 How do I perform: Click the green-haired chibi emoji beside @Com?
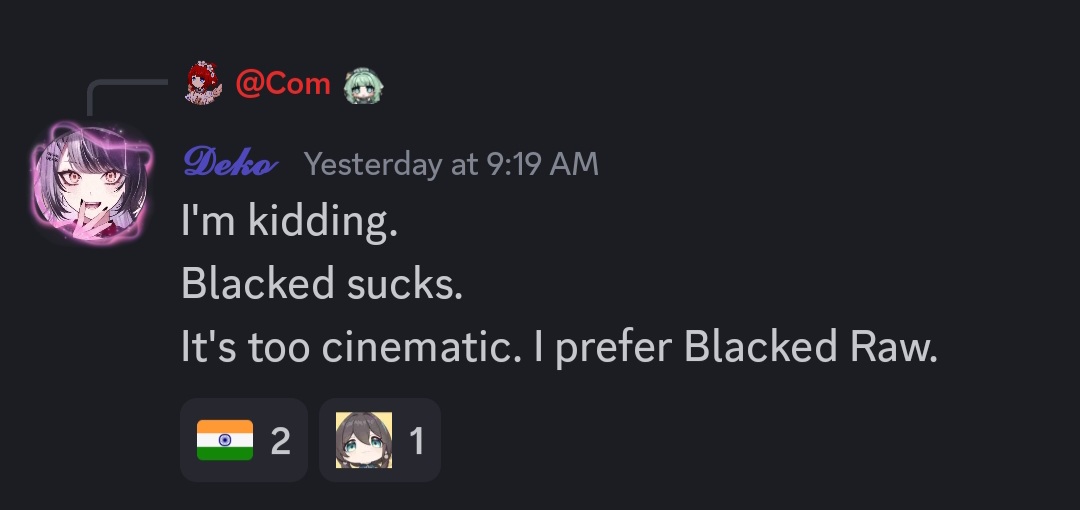[x=363, y=85]
